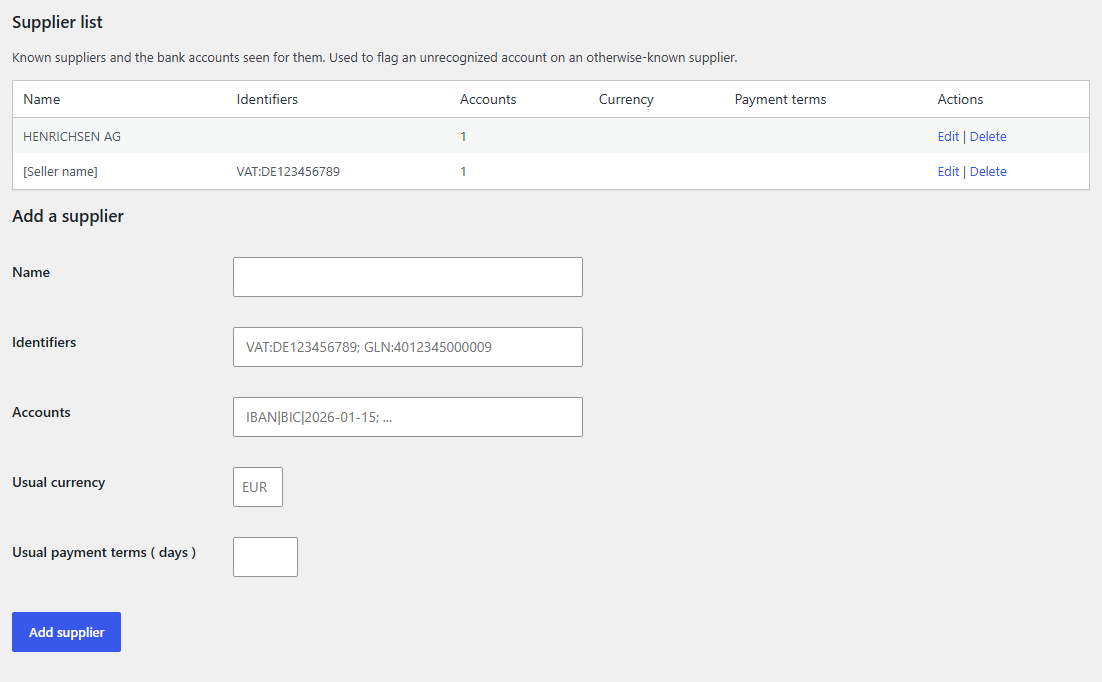The width and height of the screenshot is (1102, 682).
Task: Focus the Usual currency field
Action: (x=258, y=487)
